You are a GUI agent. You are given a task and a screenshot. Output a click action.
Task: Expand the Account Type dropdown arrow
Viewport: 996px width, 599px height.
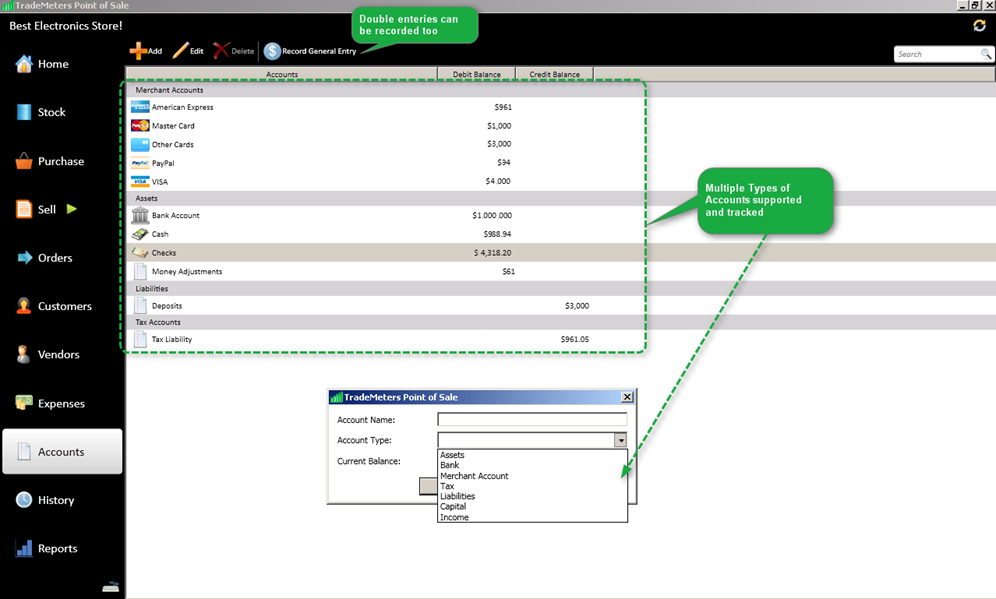620,440
